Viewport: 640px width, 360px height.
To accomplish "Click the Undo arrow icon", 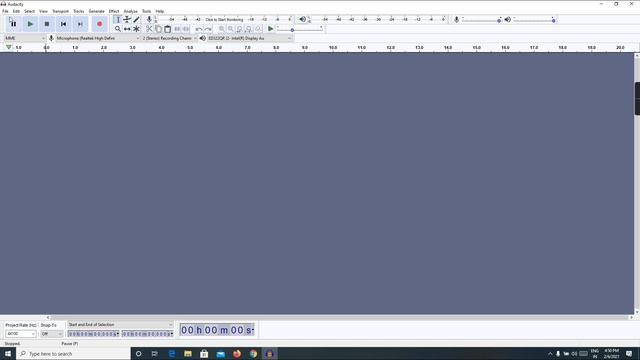I will tap(199, 29).
